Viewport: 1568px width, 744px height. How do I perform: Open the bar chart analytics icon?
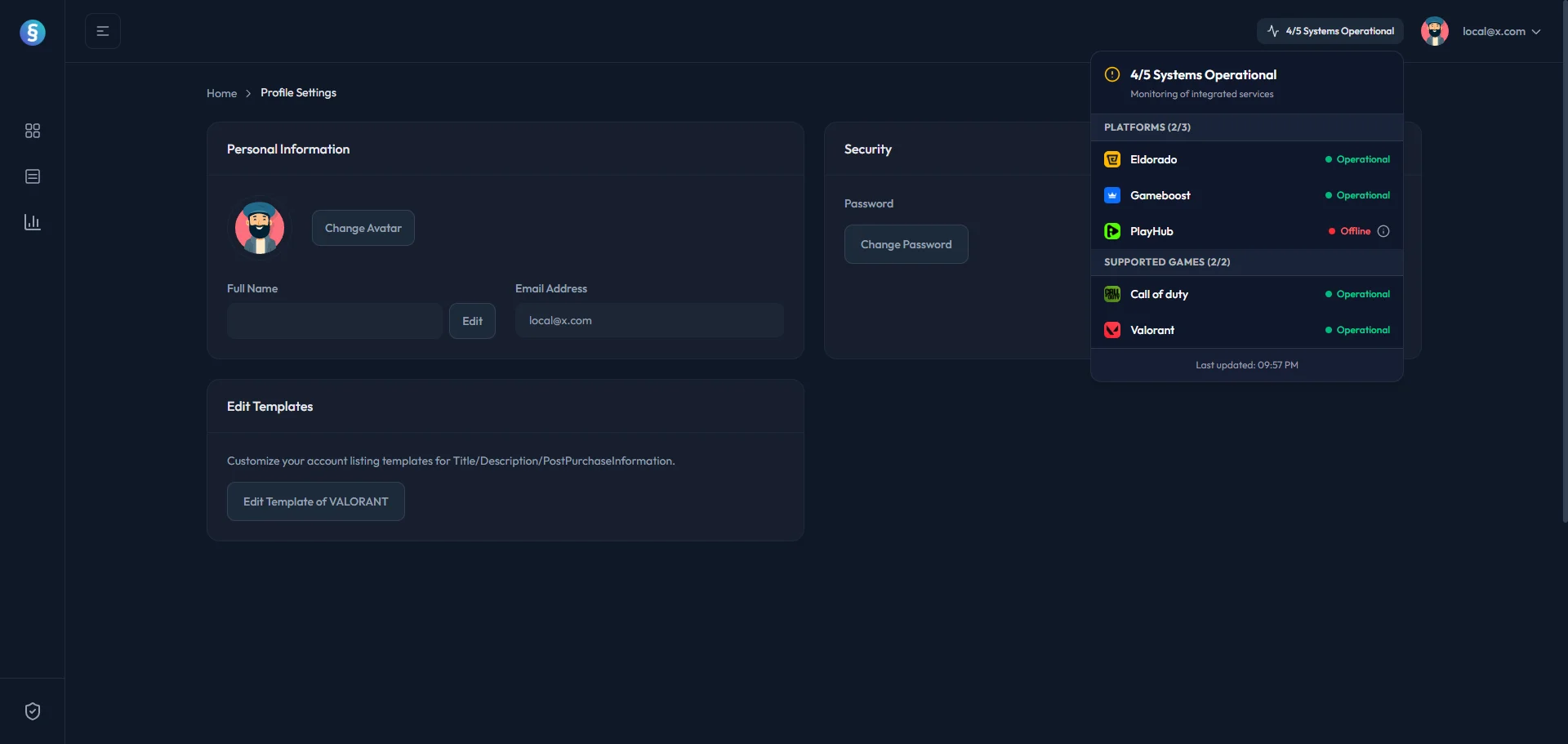[x=33, y=222]
